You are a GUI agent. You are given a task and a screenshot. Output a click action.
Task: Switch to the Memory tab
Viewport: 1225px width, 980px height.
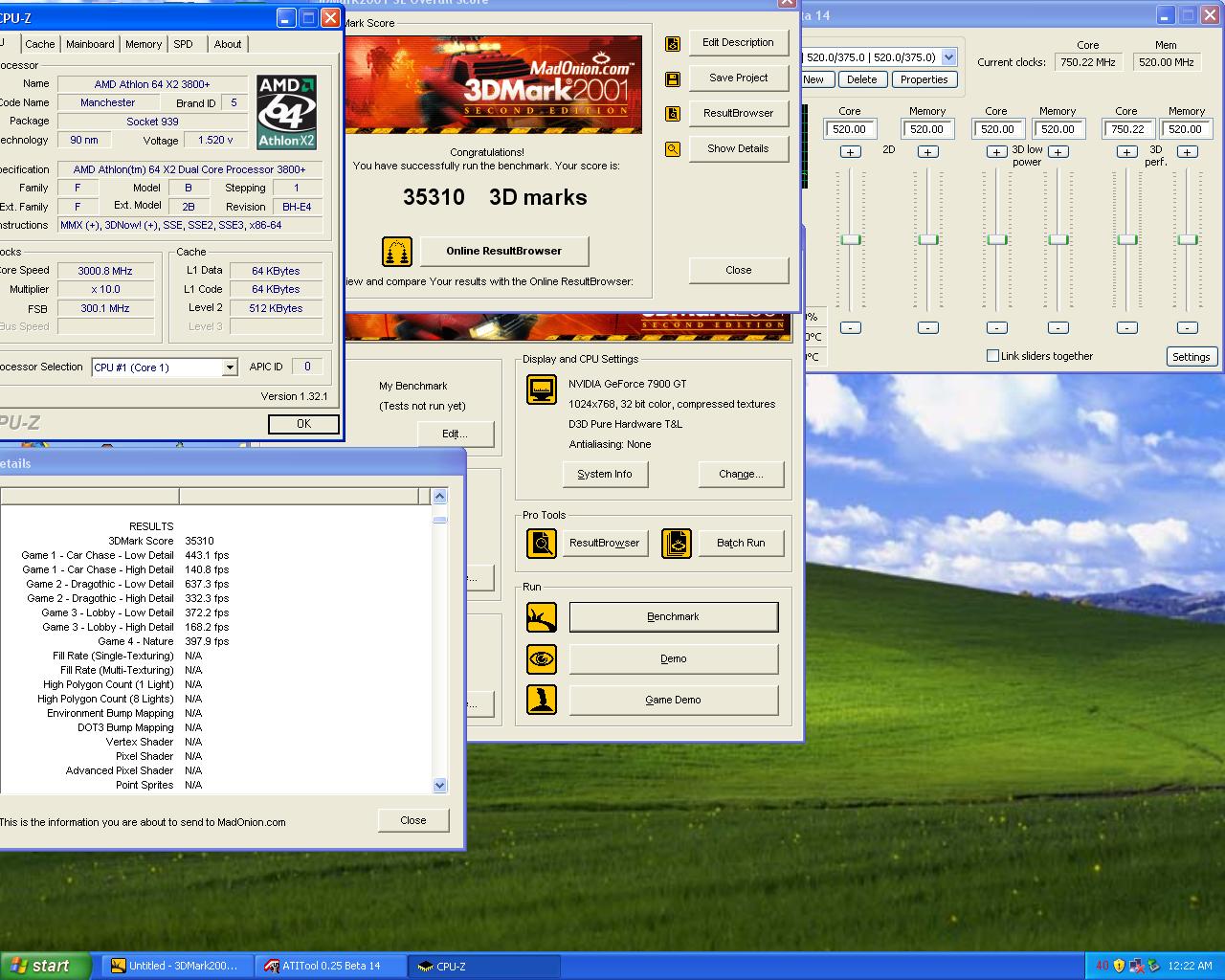pyautogui.click(x=144, y=44)
